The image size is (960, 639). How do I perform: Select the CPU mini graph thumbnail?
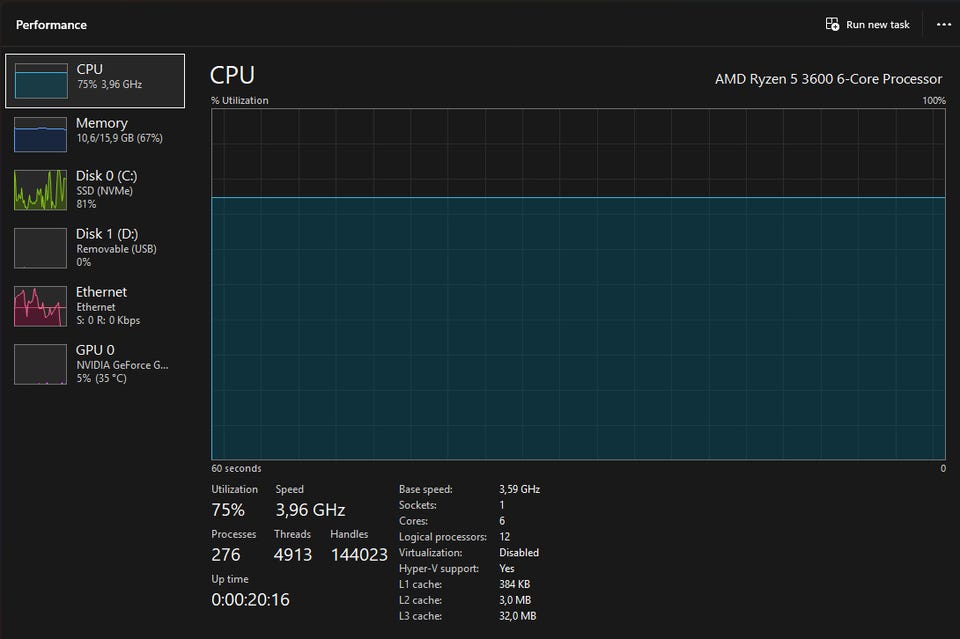point(41,81)
